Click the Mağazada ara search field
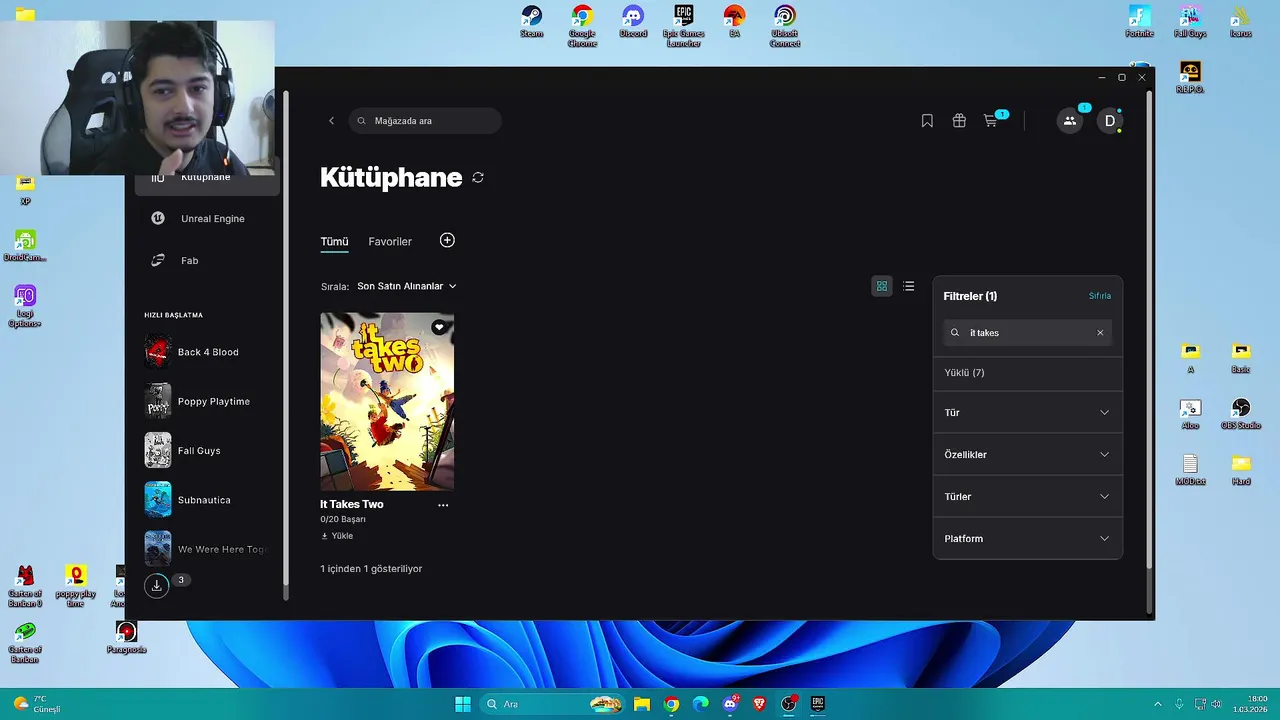Screen dimensions: 1280x720 coord(425,121)
